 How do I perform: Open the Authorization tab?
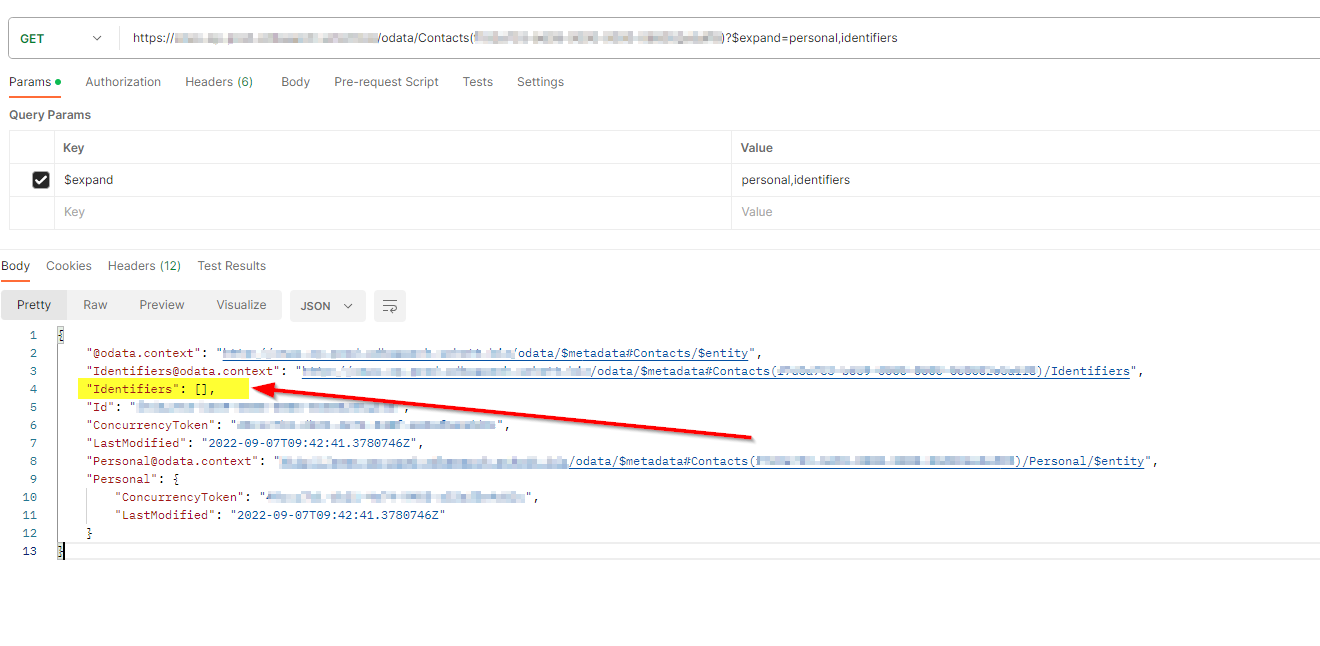(122, 82)
